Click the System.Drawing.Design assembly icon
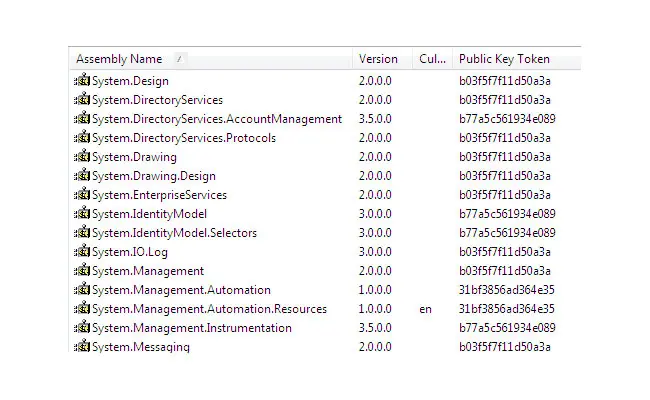 coord(82,175)
